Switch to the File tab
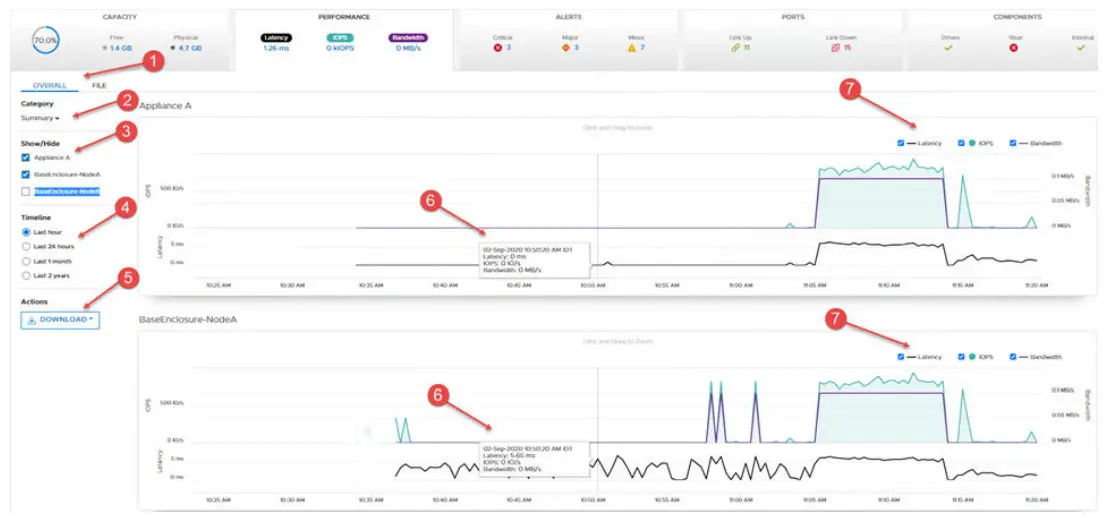 [x=99, y=85]
